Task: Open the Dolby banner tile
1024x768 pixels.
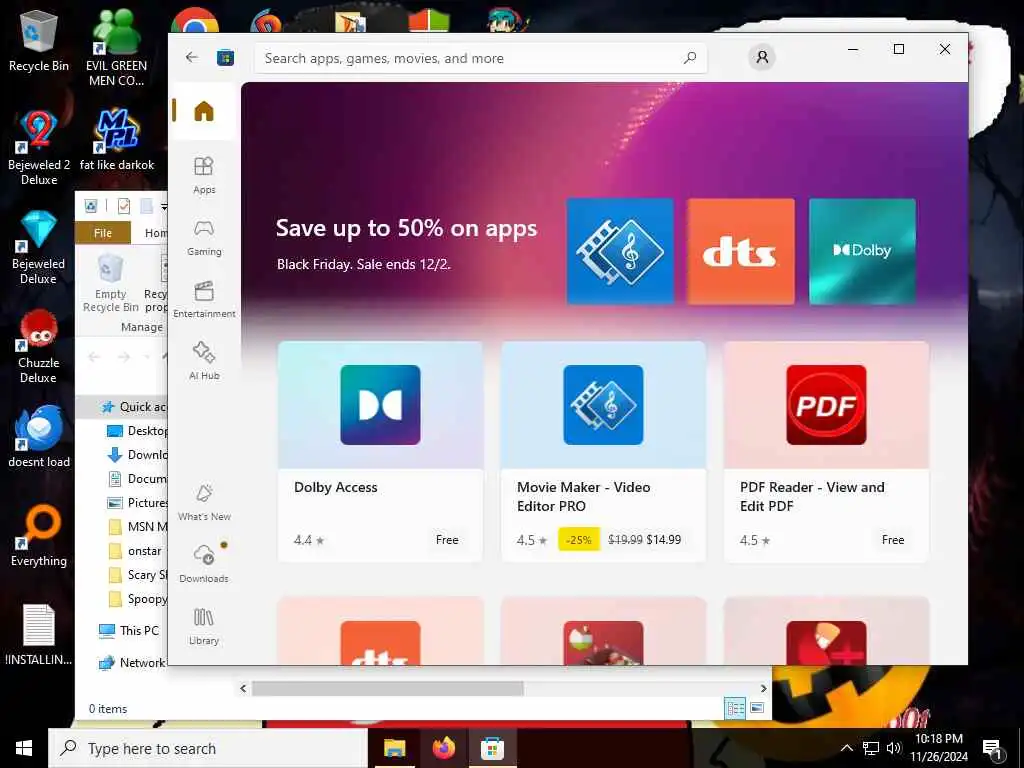Action: pos(862,251)
